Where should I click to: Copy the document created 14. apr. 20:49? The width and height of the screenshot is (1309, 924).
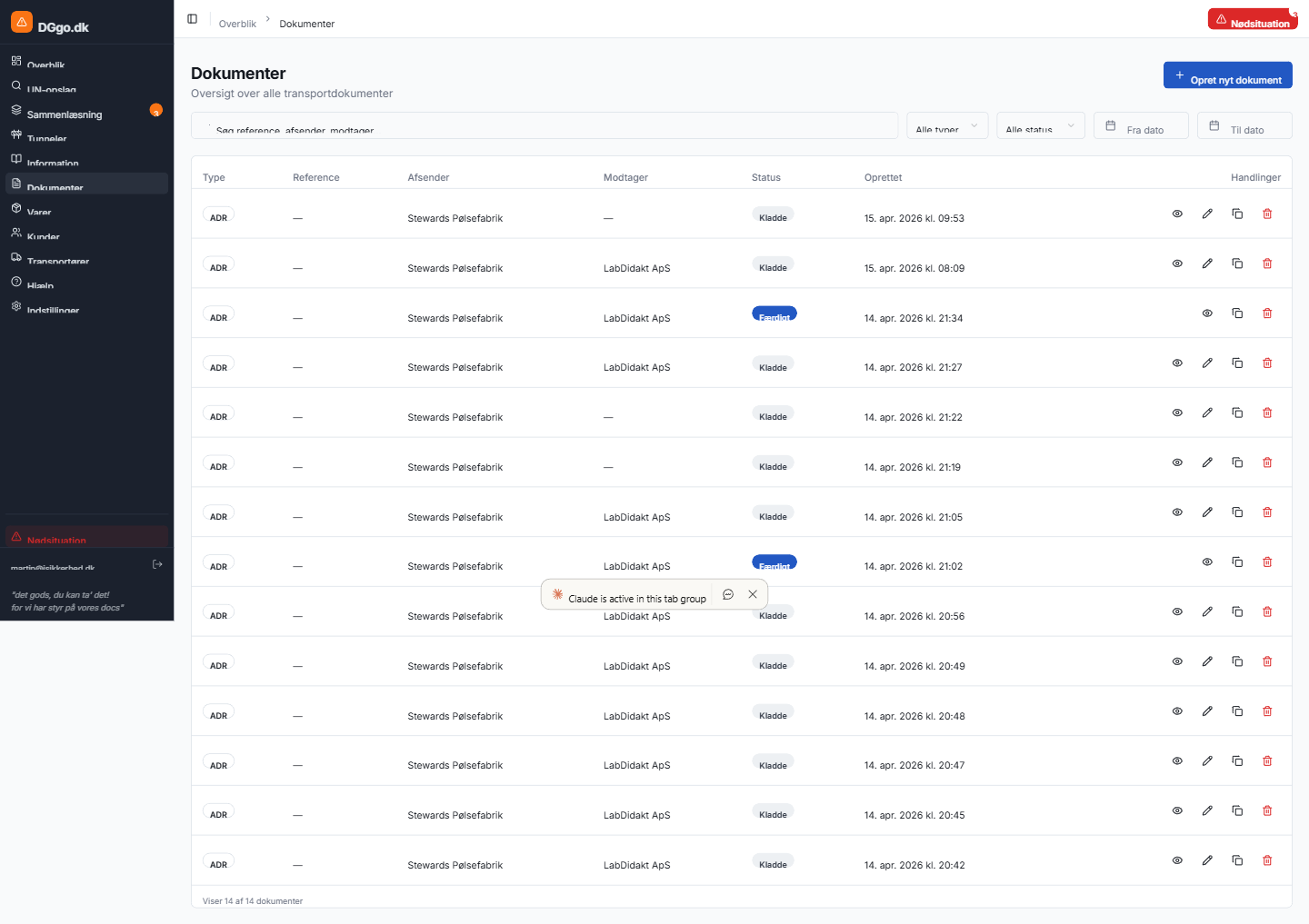tap(1237, 661)
